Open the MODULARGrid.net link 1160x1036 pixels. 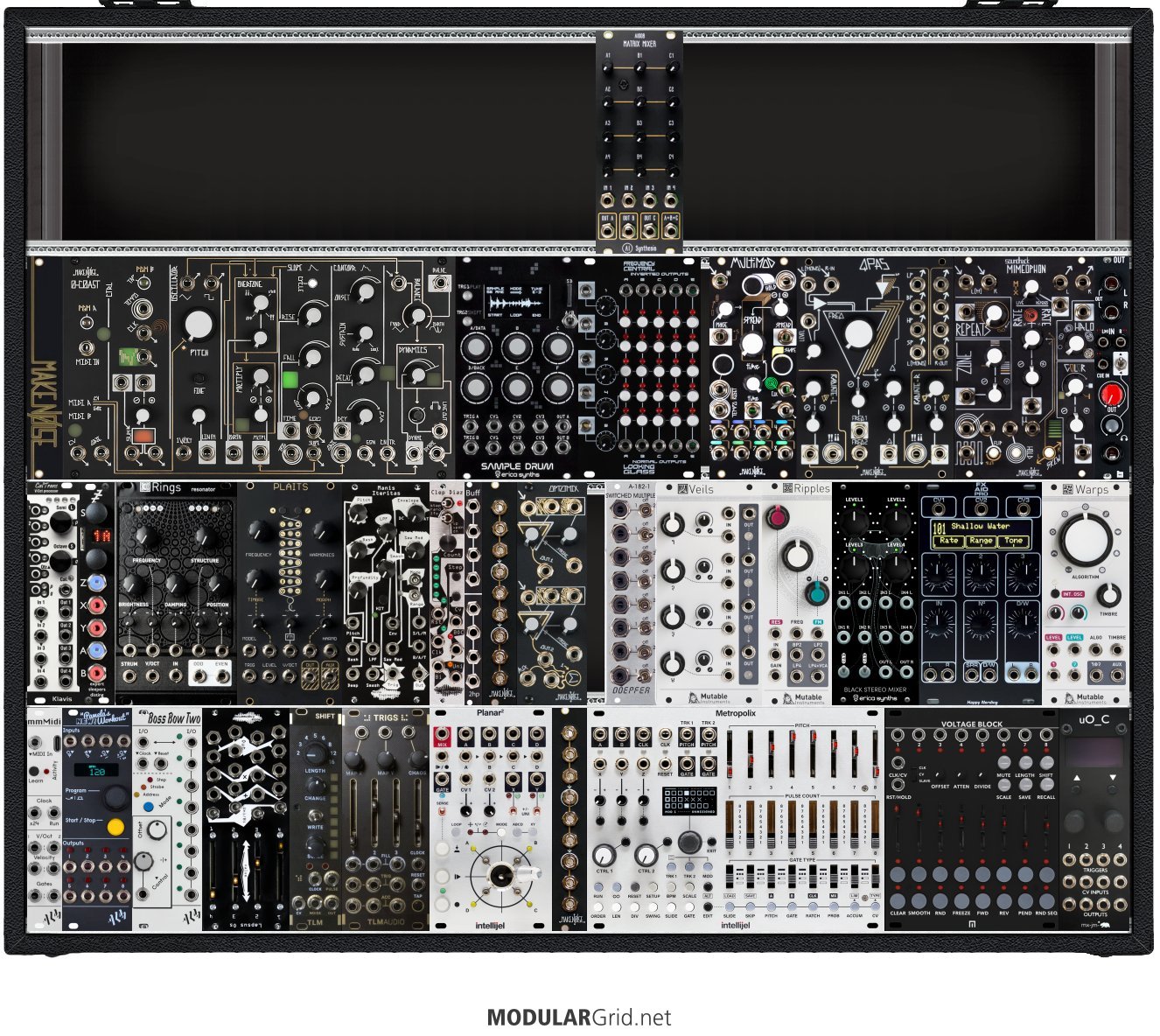[579, 1018]
